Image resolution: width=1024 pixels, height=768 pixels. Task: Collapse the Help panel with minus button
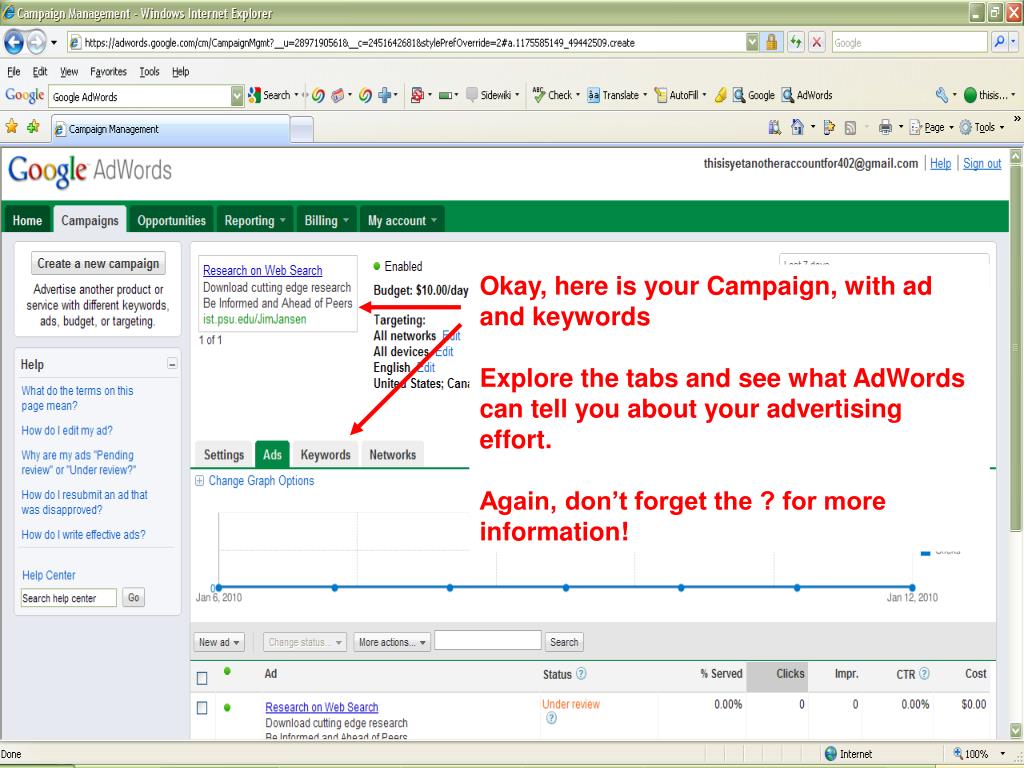click(172, 364)
